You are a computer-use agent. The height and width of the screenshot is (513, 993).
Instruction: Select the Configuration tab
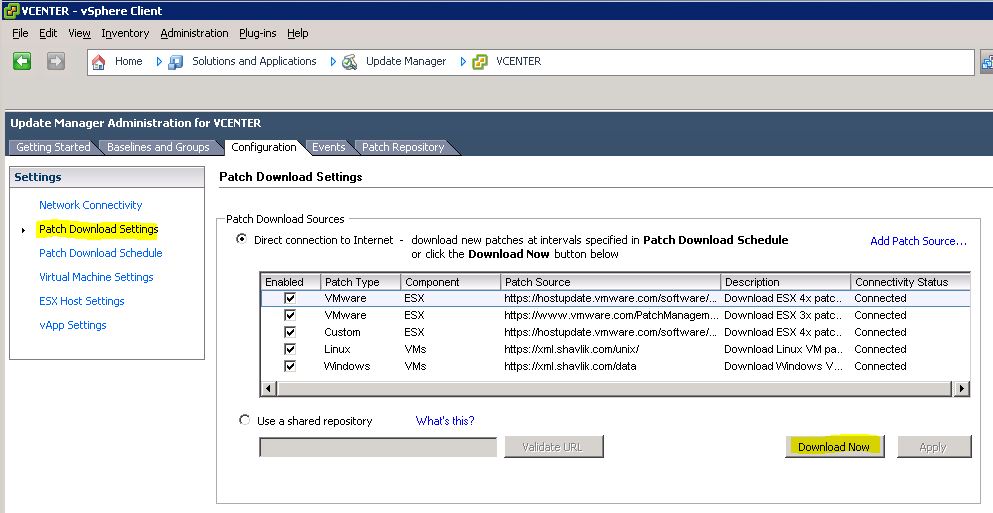click(264, 147)
